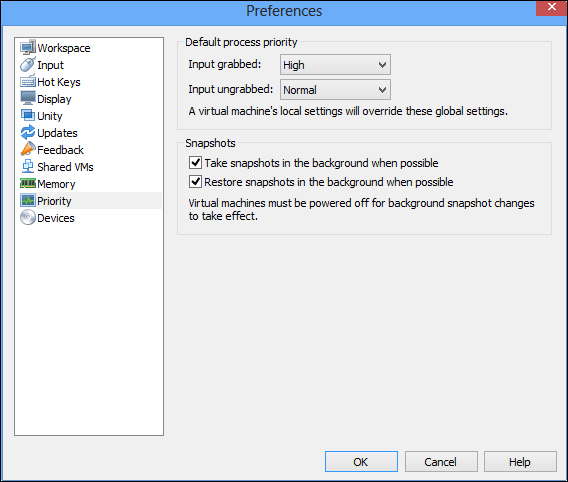Select the Shared VMs network icon
The width and height of the screenshot is (568, 482).
click(x=28, y=167)
